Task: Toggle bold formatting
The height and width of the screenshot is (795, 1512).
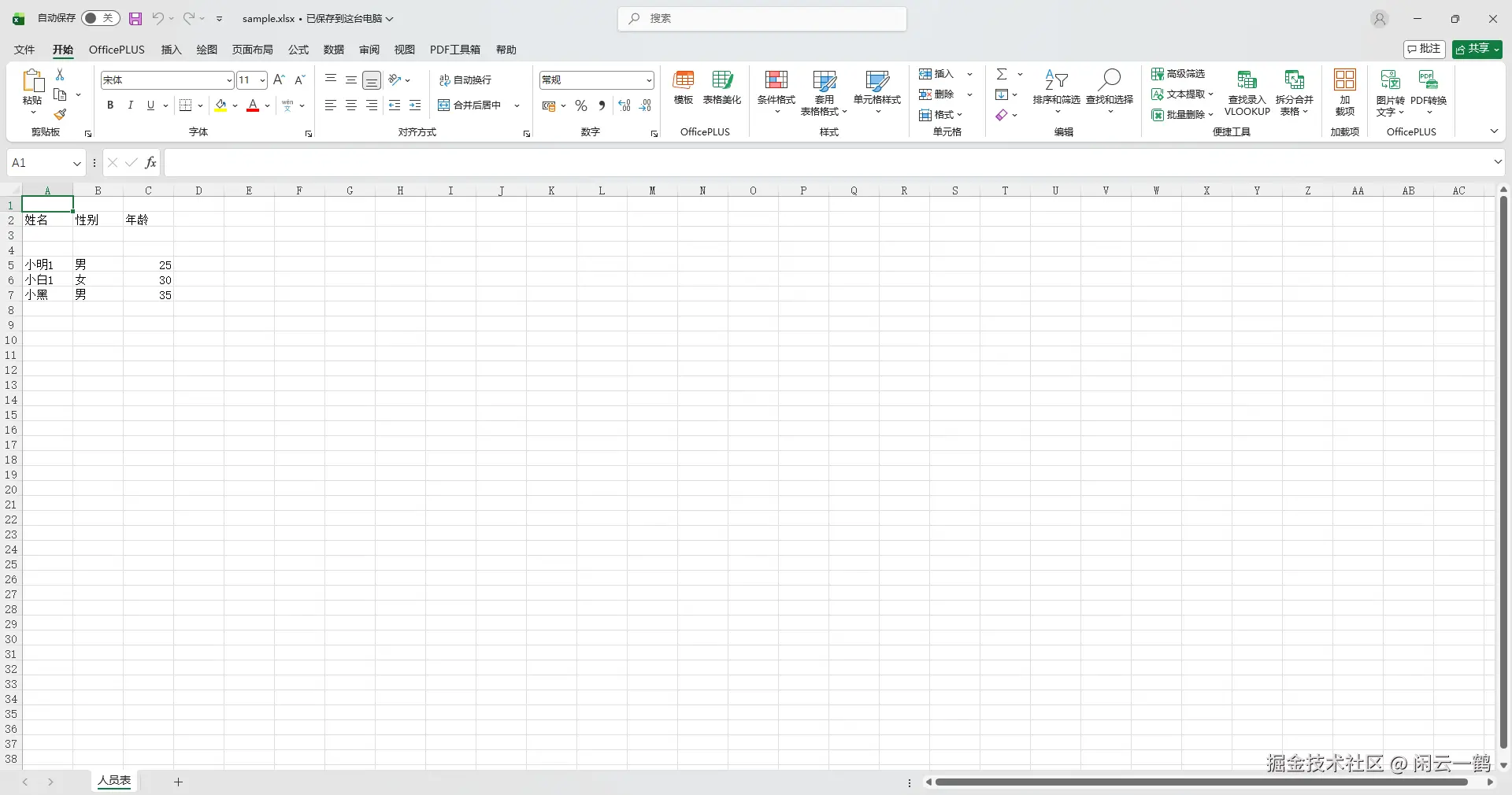Action: point(110,105)
